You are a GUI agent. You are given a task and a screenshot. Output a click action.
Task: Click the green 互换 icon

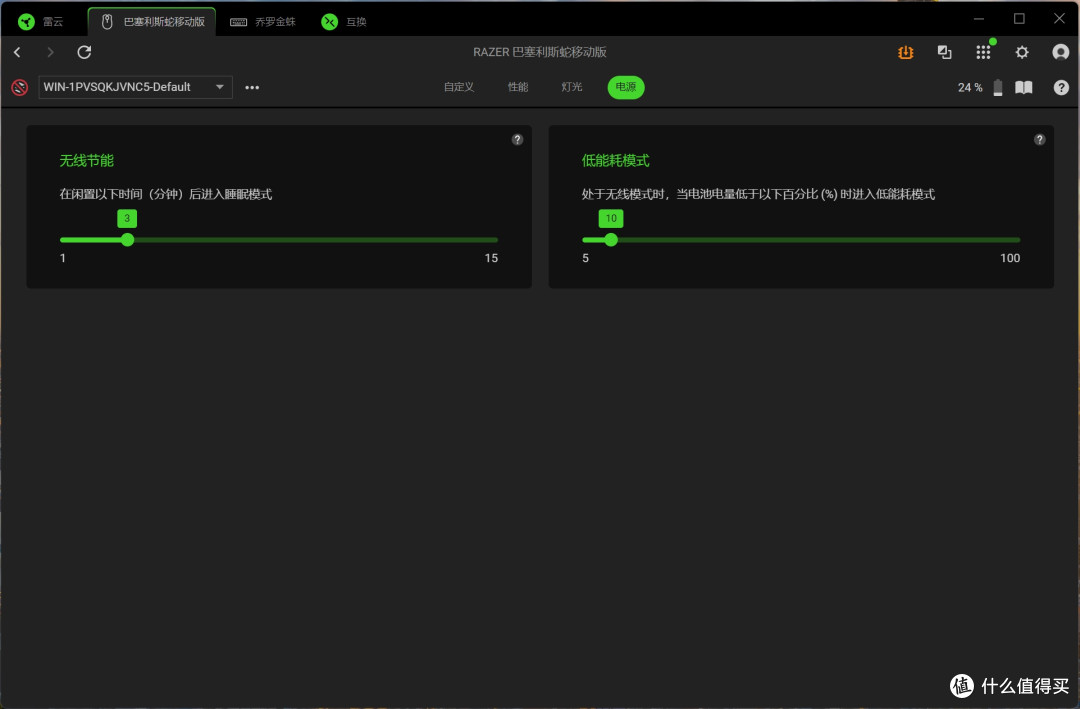coord(330,21)
